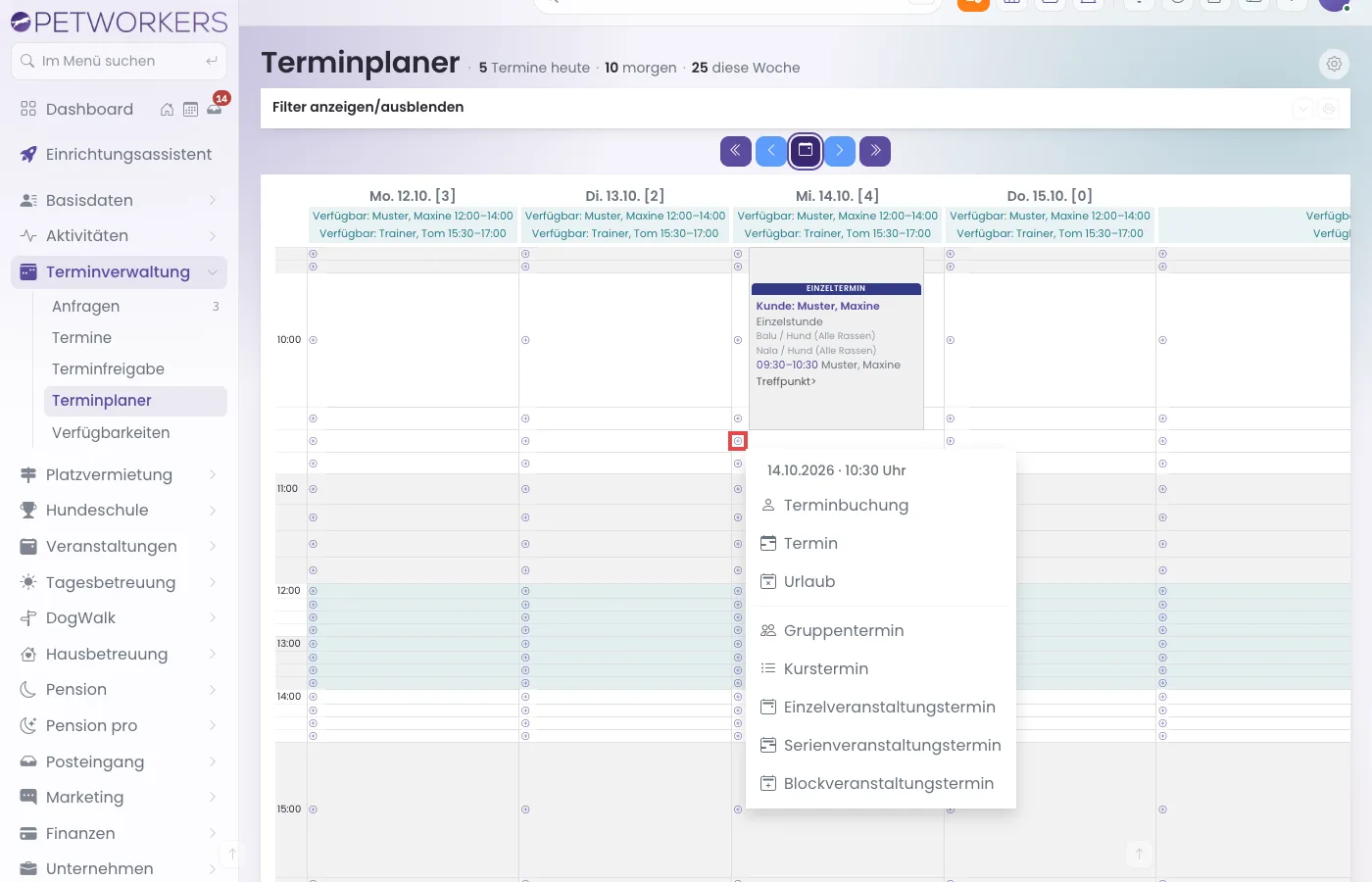
Task: Go to previous day with single-left arrow
Action: point(771,151)
